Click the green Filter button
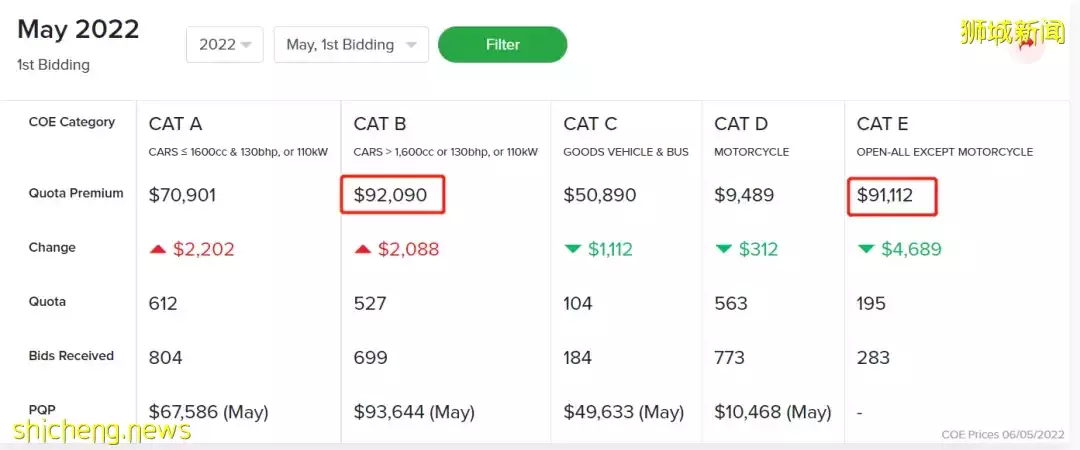Image resolution: width=1080 pixels, height=450 pixels. pos(503,45)
